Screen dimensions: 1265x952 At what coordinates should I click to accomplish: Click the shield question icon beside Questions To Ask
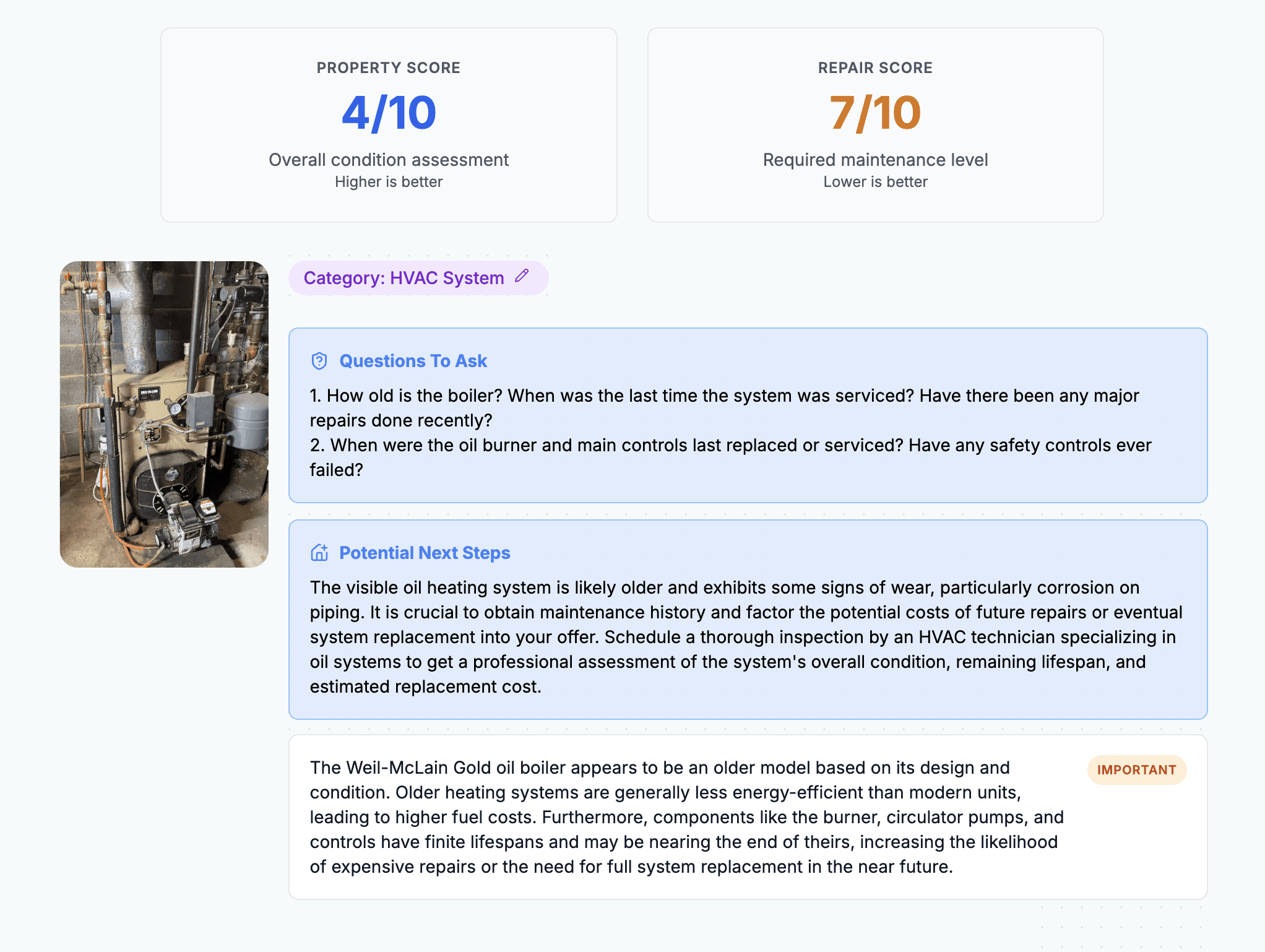coord(319,361)
